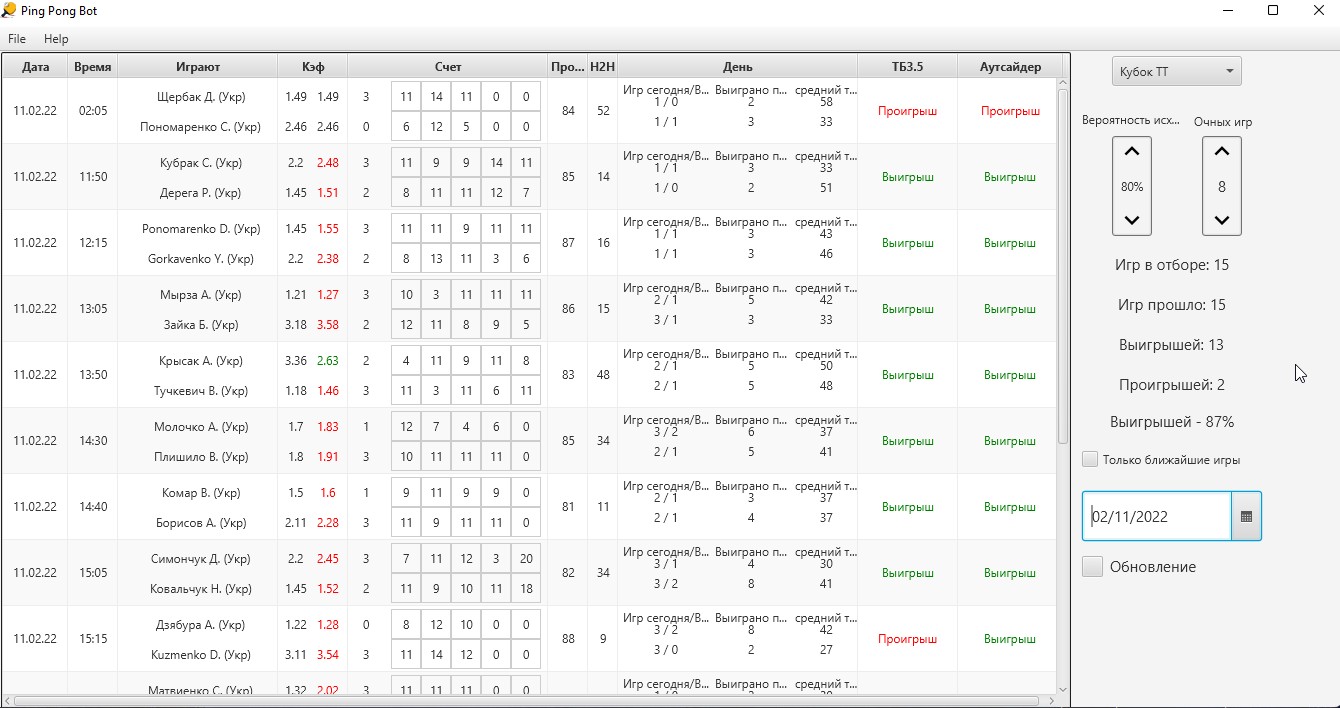The height and width of the screenshot is (708, 1340).
Task: Decrease head-to-head games count down arrow
Action: (1221, 219)
